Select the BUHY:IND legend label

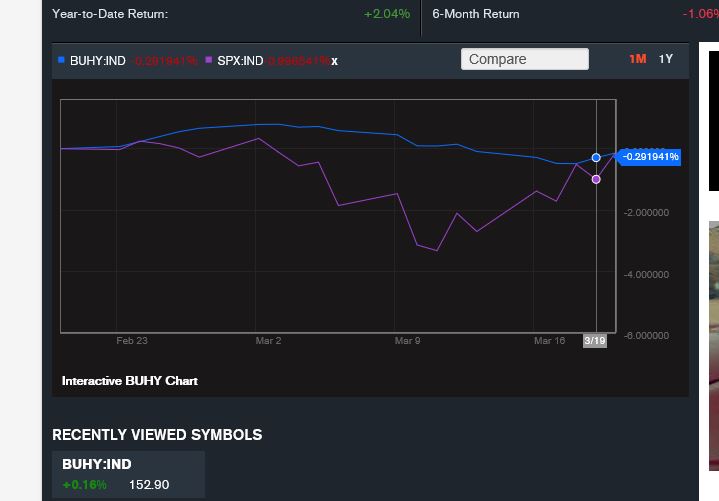point(98,61)
